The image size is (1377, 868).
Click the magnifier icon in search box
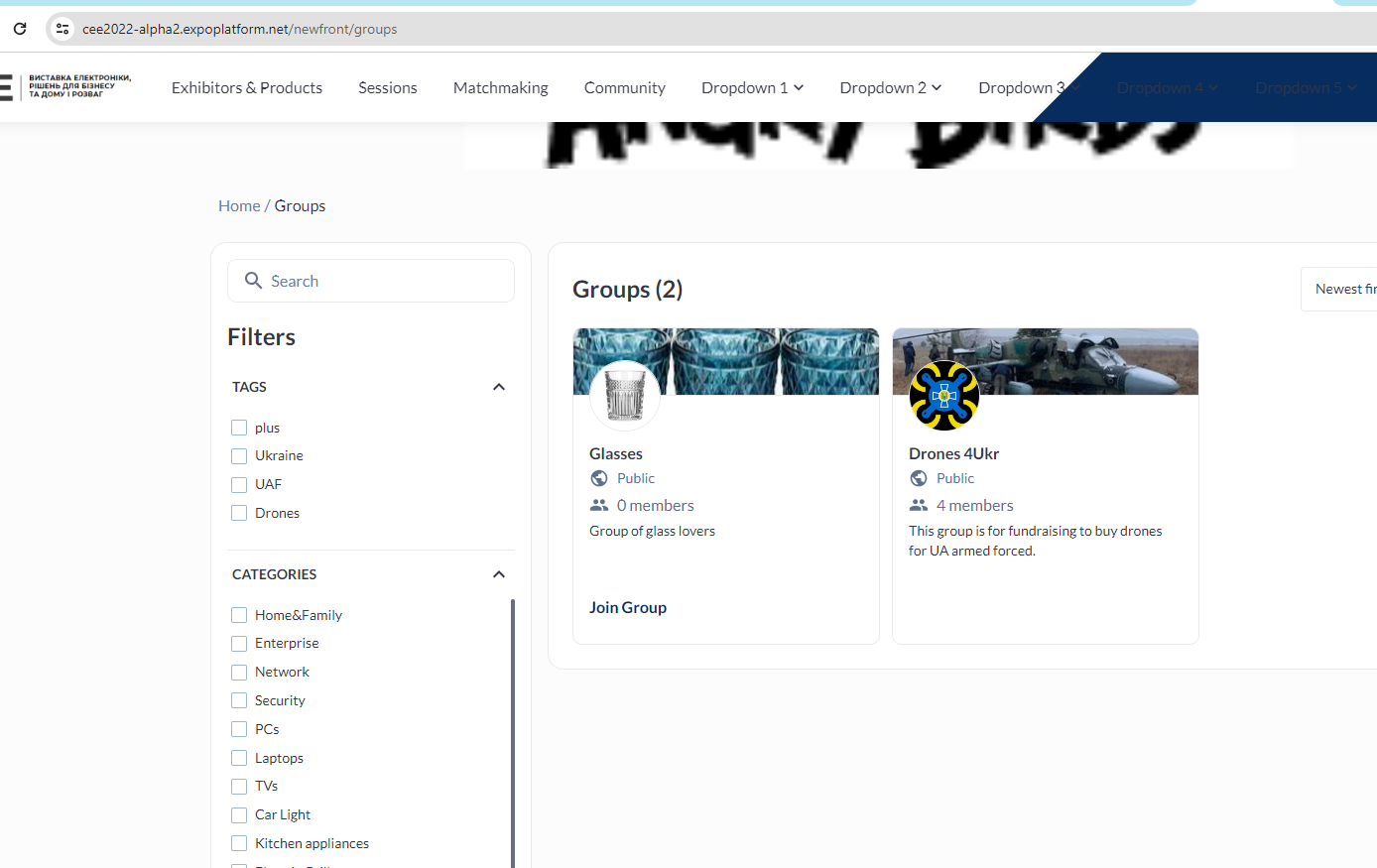[253, 281]
